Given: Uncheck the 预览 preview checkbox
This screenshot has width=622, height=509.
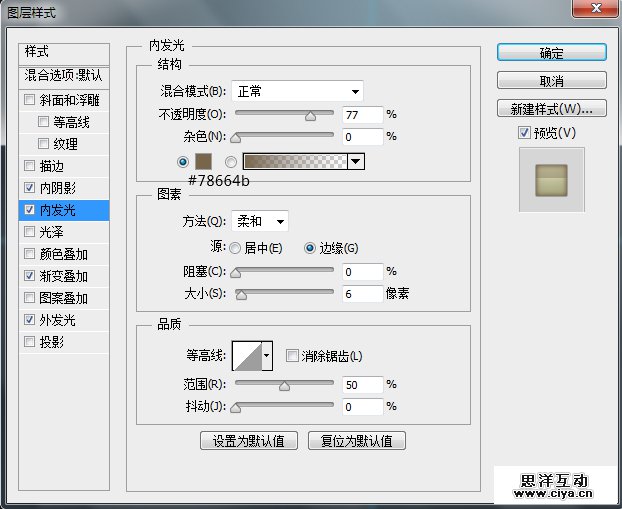Looking at the screenshot, I should pos(524,132).
